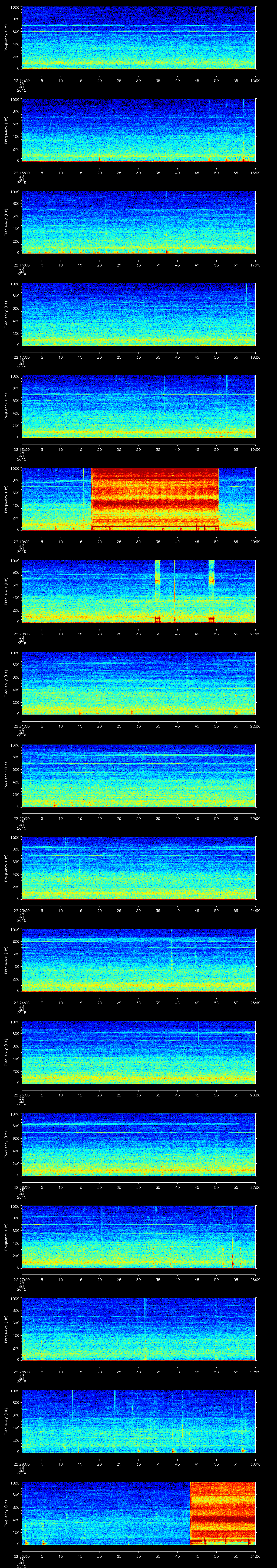Select the 45-second tick below the 22:25 spectrogram

(197, 1095)
